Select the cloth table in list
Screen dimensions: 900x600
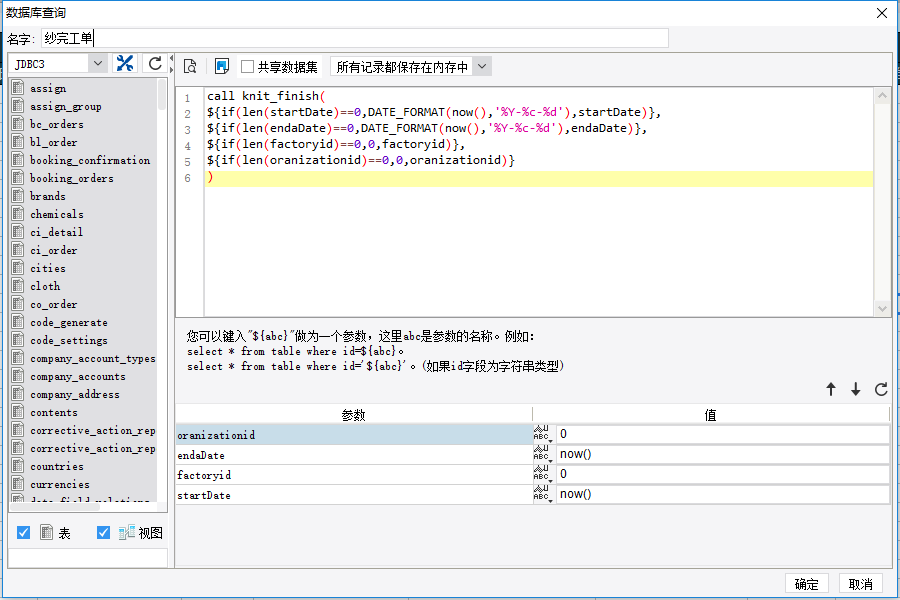(x=45, y=286)
